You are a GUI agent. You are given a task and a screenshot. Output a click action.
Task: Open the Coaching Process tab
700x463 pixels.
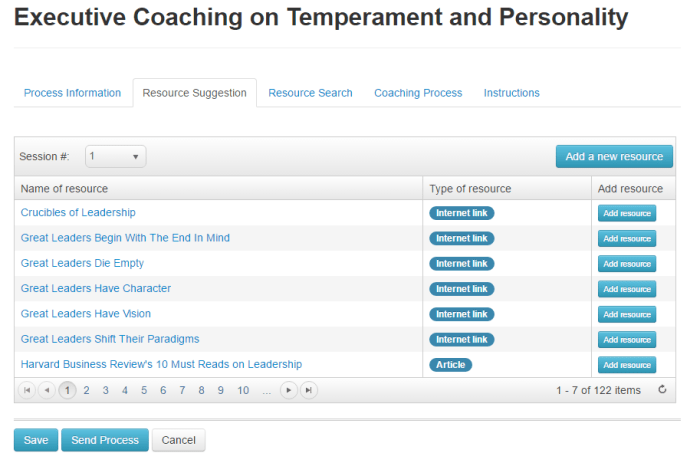(418, 93)
